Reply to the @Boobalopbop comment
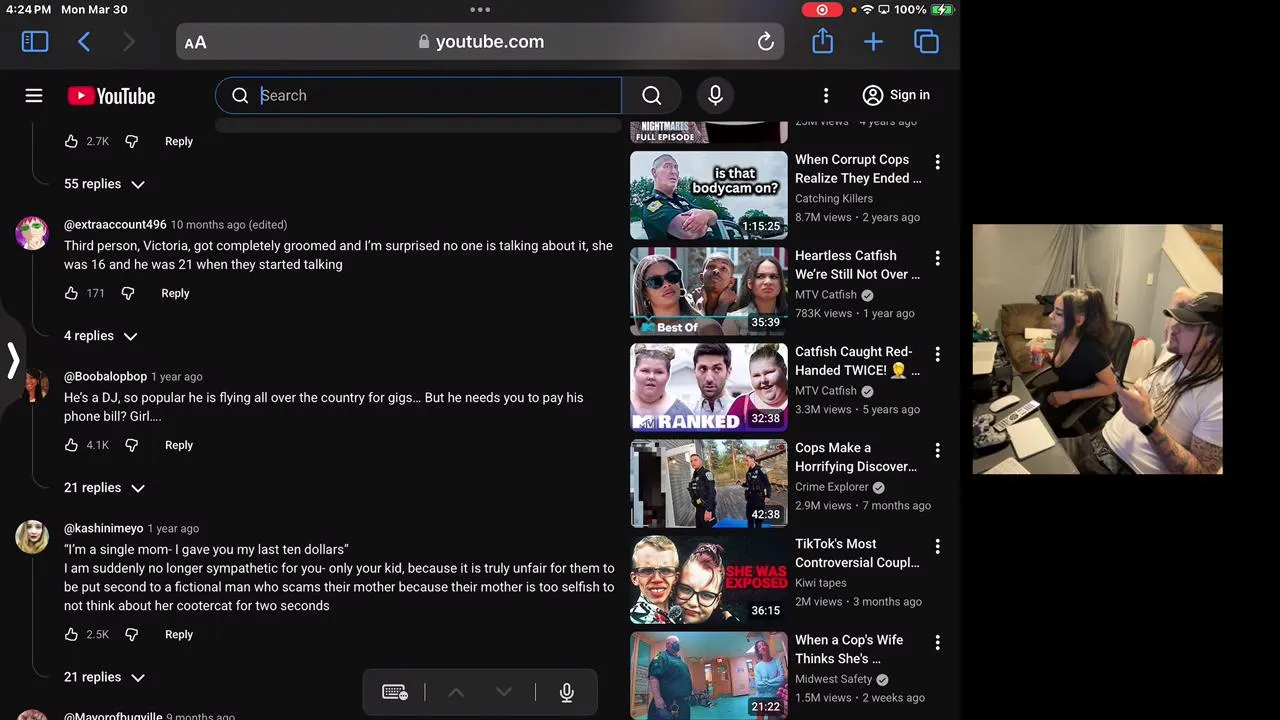The height and width of the screenshot is (720, 1280). [179, 445]
